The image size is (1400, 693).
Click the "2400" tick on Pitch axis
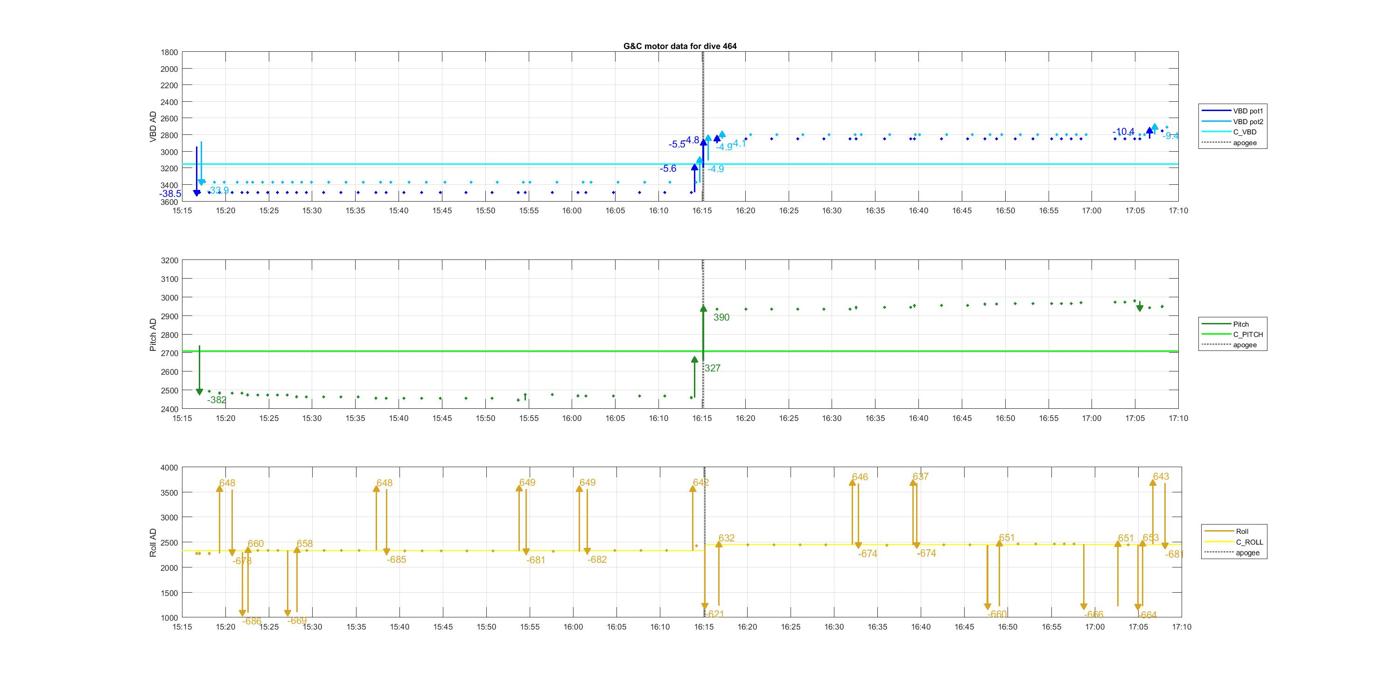click(x=169, y=410)
